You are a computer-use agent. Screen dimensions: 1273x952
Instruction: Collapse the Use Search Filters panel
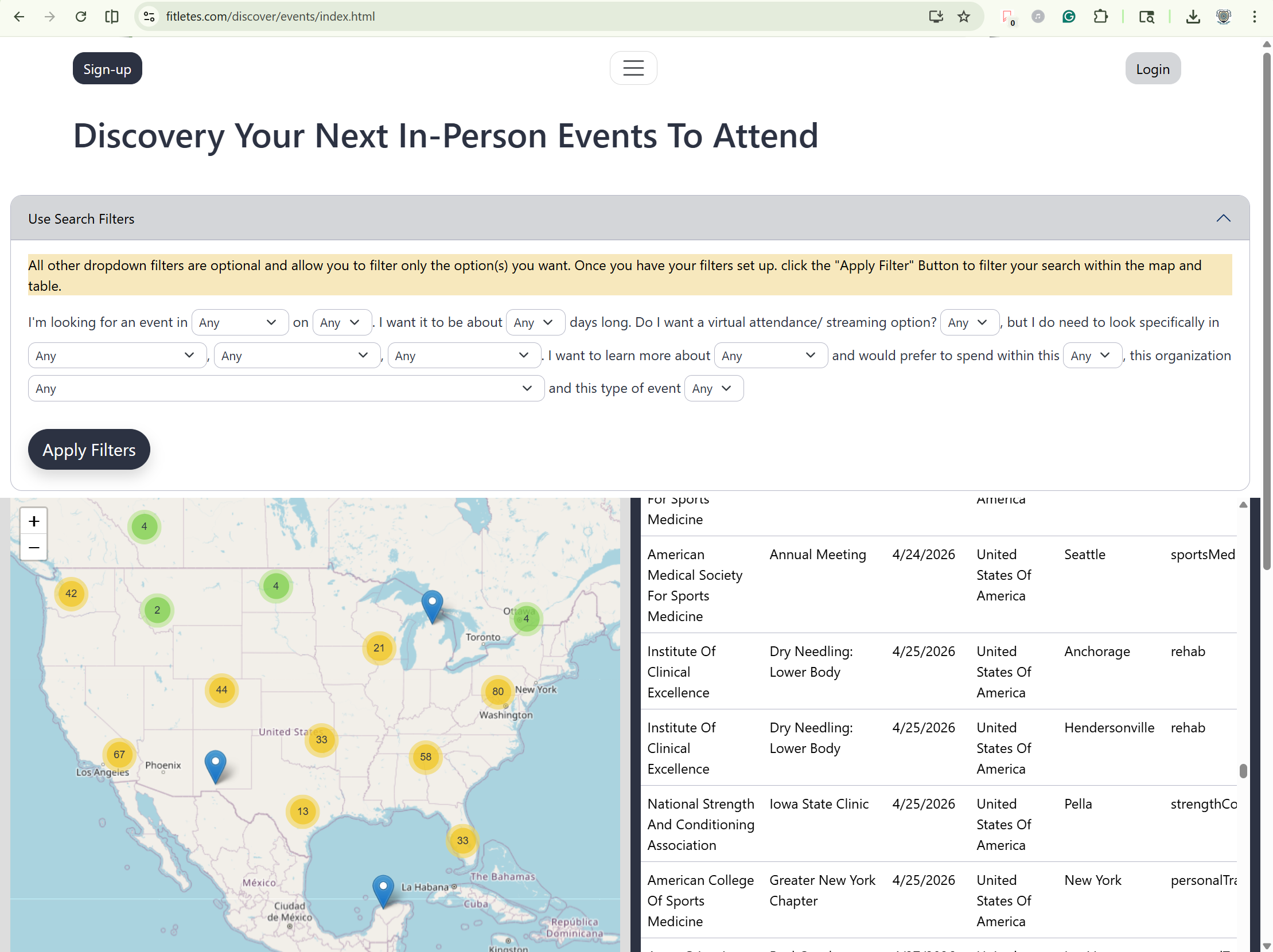coord(1223,219)
